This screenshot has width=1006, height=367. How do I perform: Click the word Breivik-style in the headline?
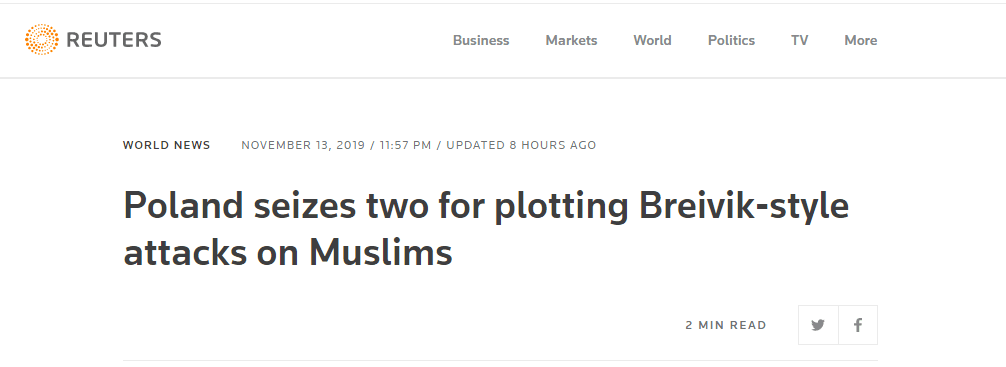click(744, 207)
